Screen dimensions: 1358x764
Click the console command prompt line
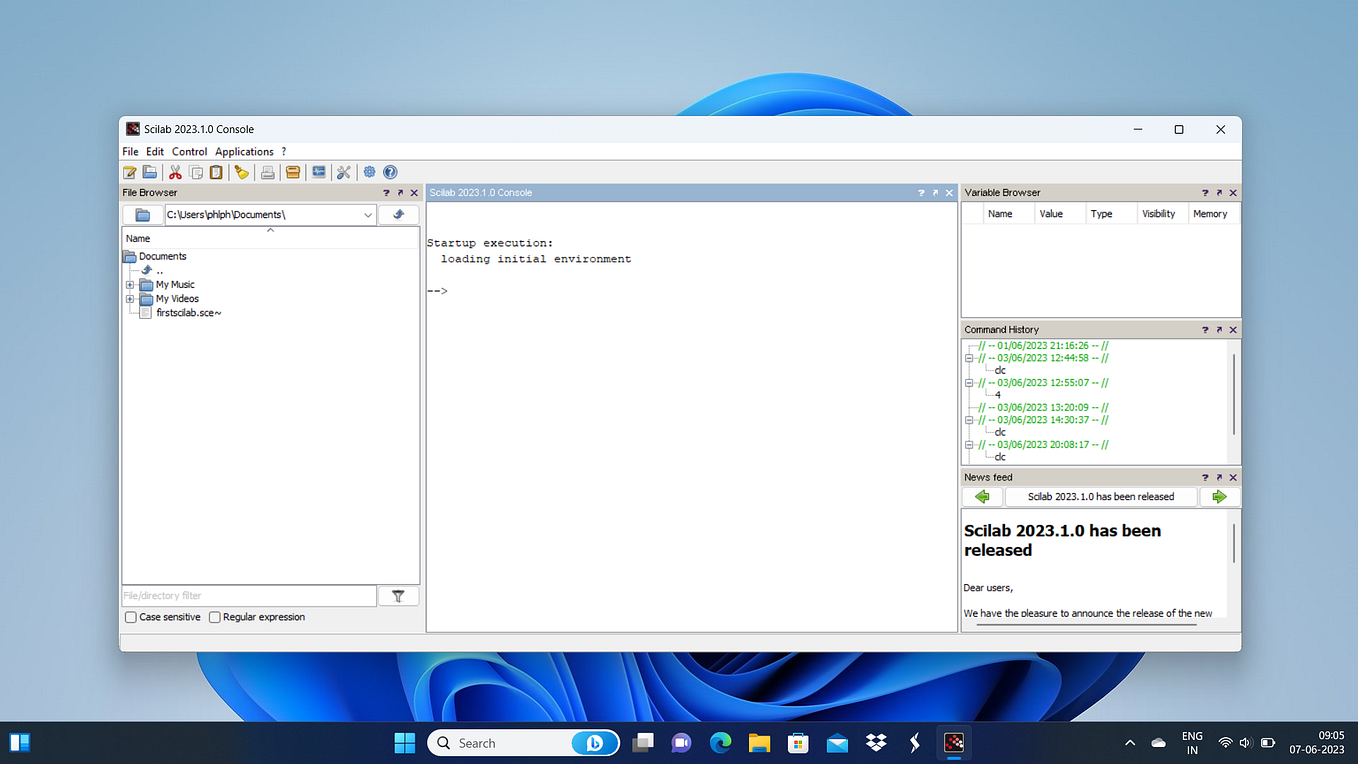(x=692, y=291)
